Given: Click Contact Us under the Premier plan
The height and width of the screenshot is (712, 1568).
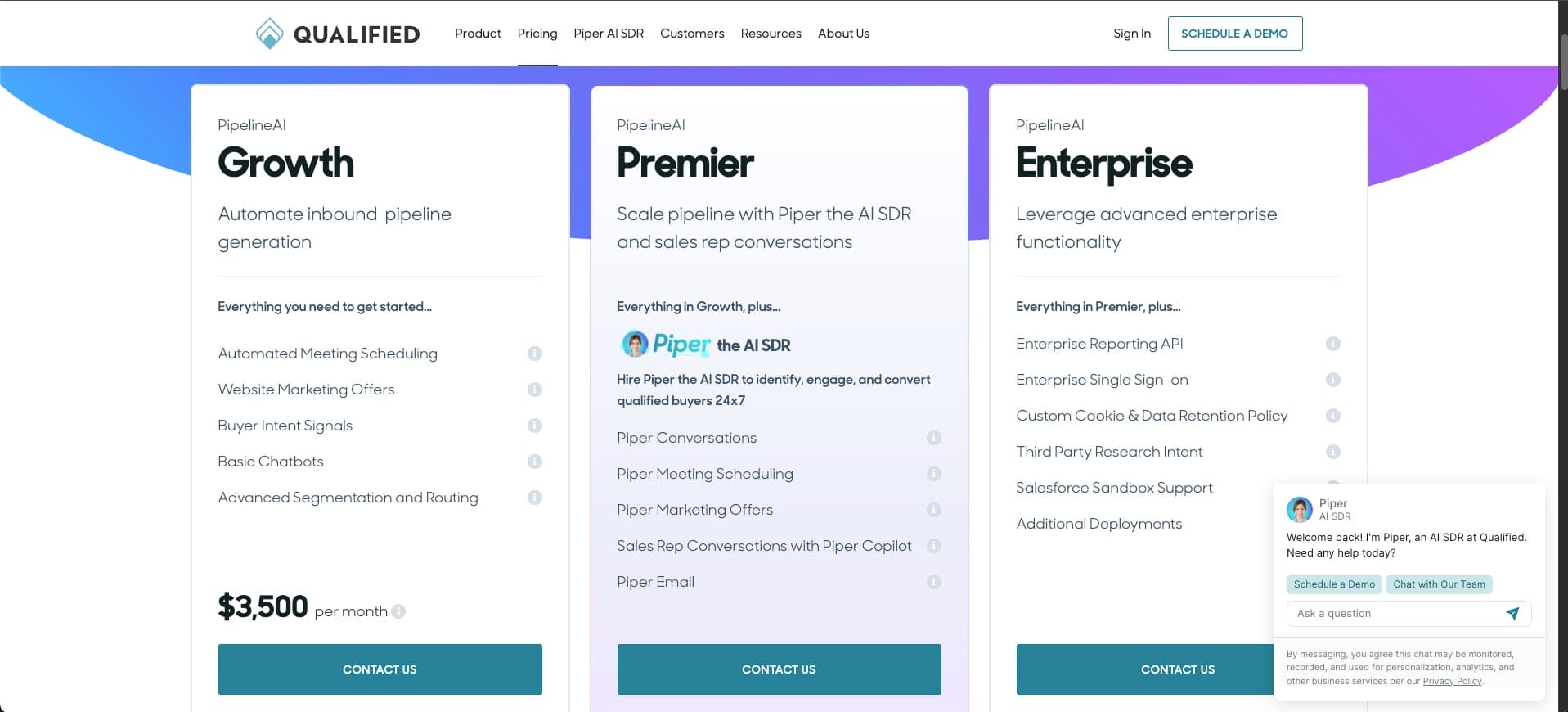Looking at the screenshot, I should tap(778, 669).
